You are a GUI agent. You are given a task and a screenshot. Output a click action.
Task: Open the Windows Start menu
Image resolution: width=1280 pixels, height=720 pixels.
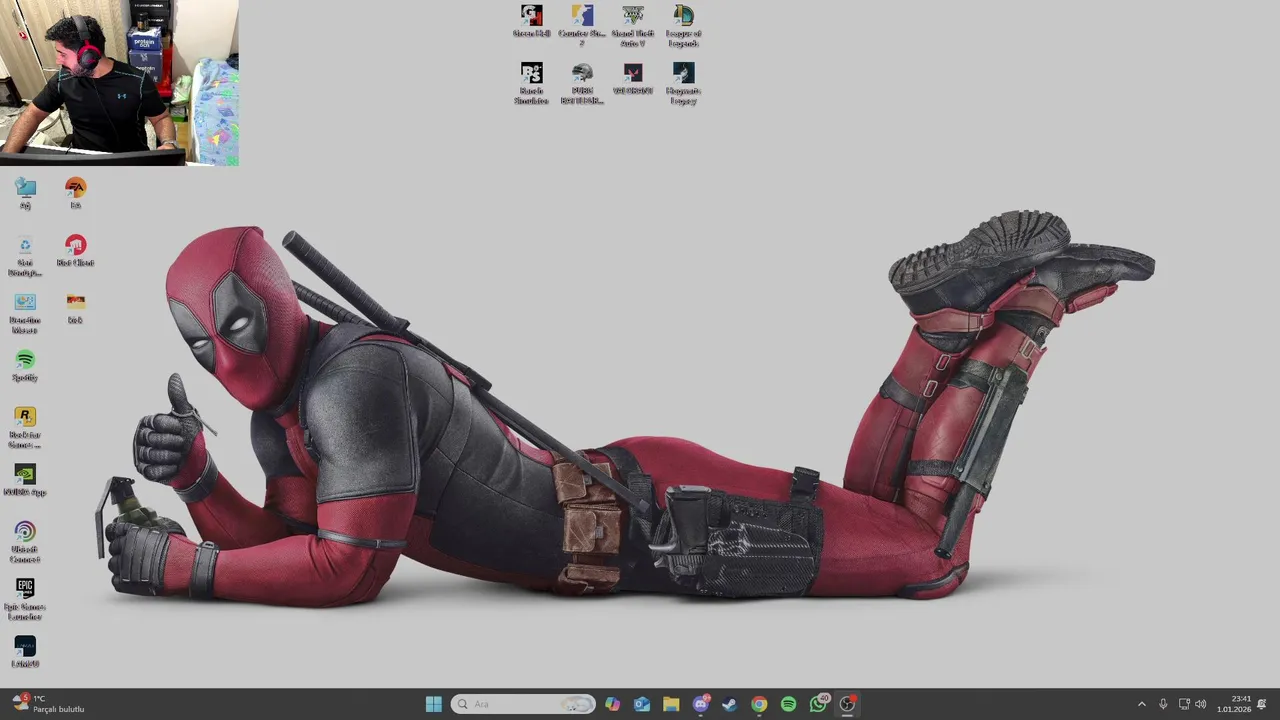click(433, 704)
